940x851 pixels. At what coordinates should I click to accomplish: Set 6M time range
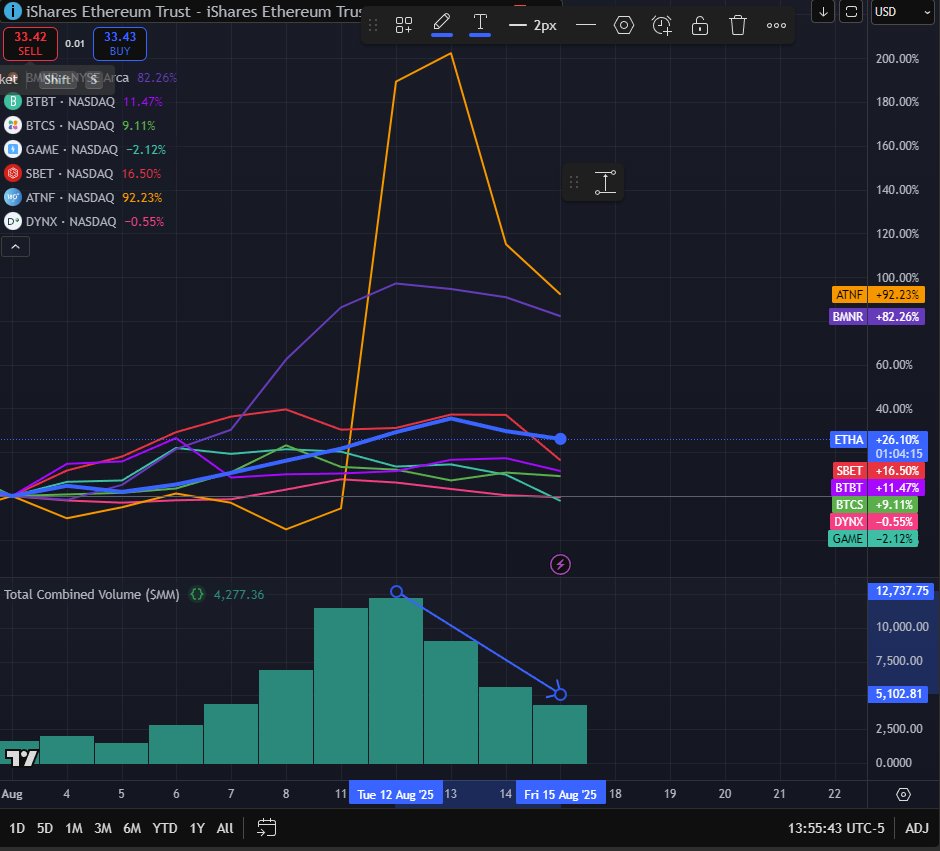pos(132,828)
